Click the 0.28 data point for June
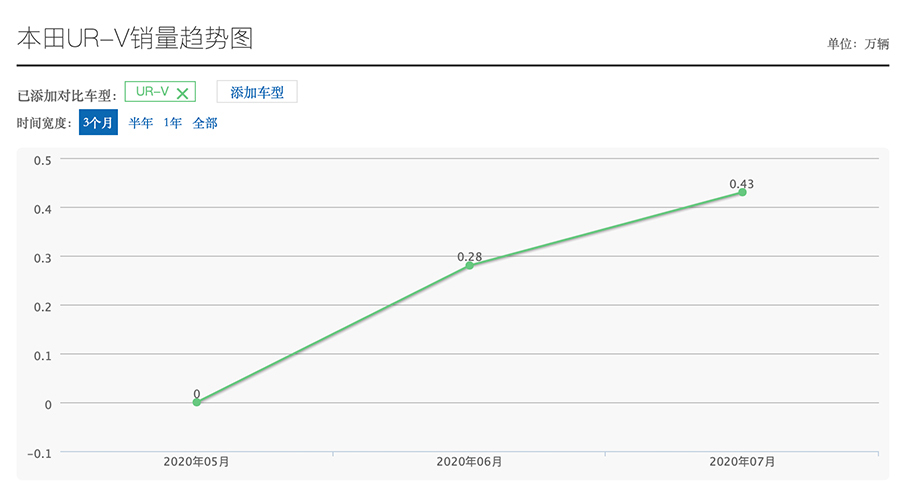The height and width of the screenshot is (500, 900). 470,265
